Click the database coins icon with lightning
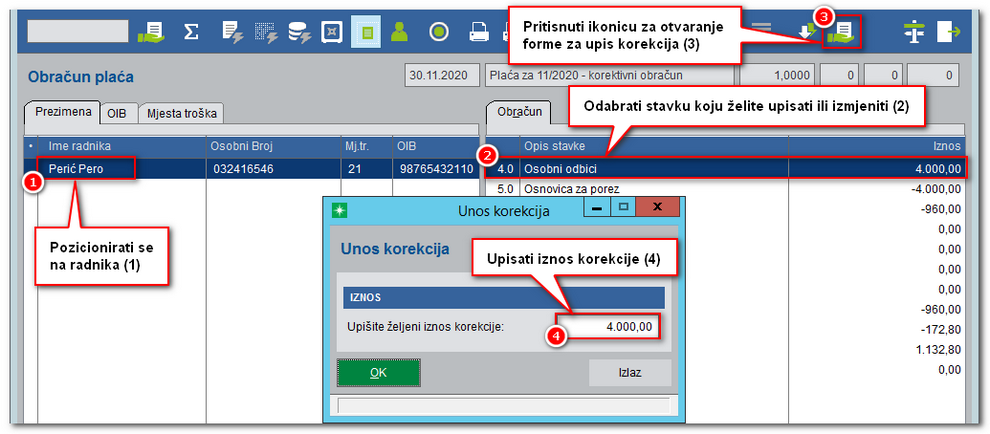This screenshot has height=434, width=990. [x=298, y=31]
